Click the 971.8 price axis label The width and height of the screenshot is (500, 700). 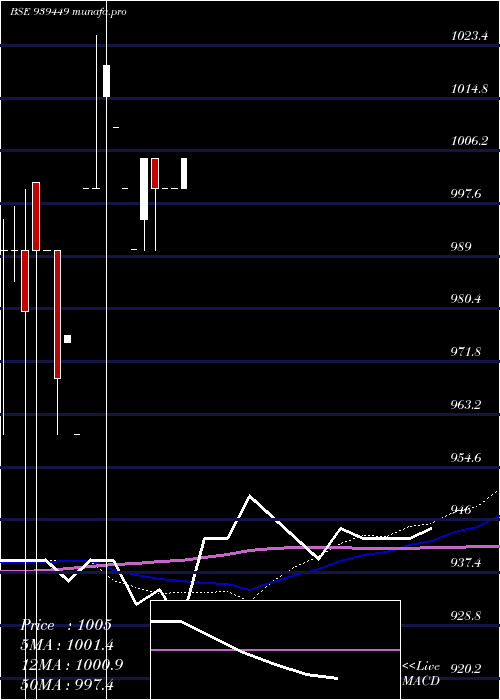tap(466, 352)
